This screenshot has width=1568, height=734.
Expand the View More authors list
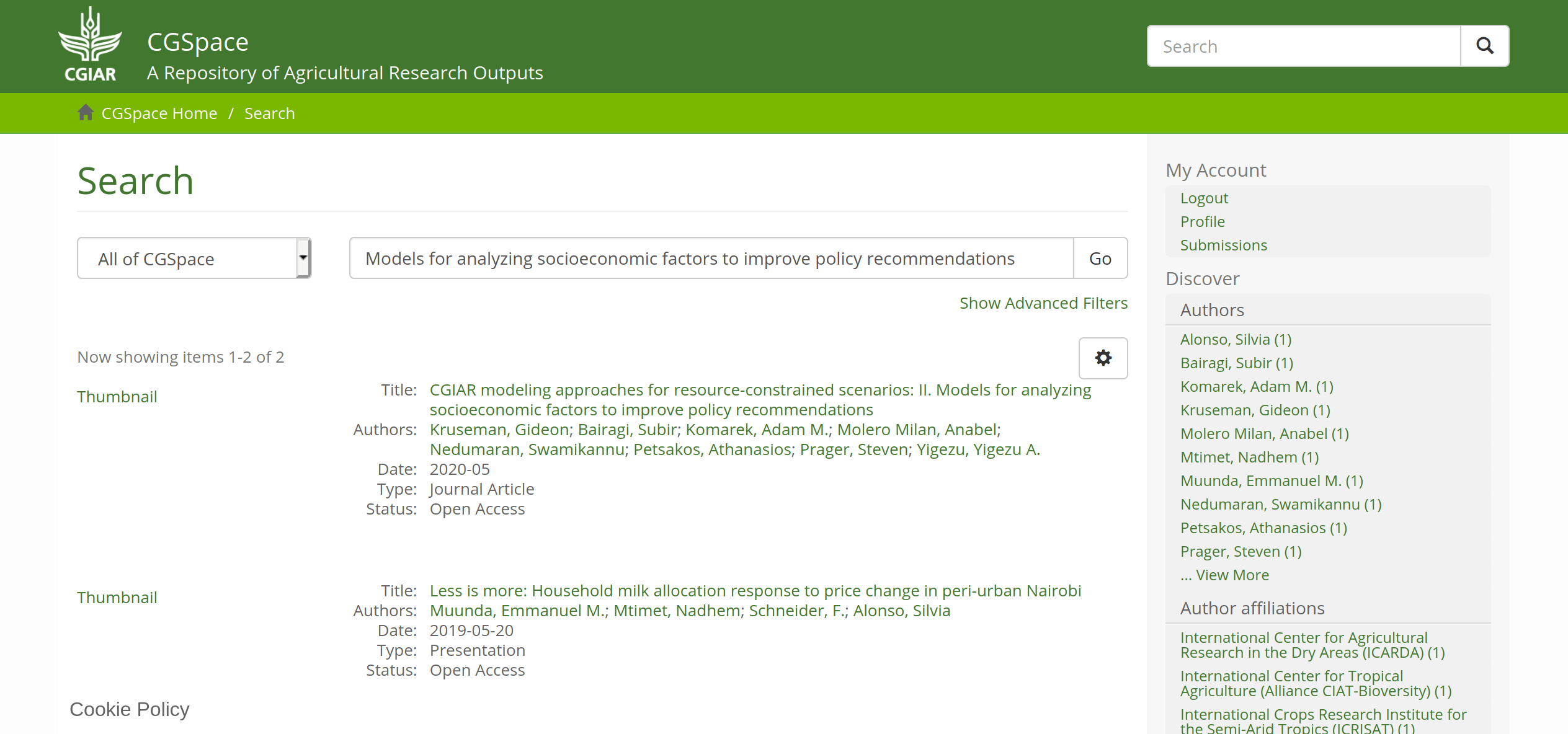[1224, 575]
